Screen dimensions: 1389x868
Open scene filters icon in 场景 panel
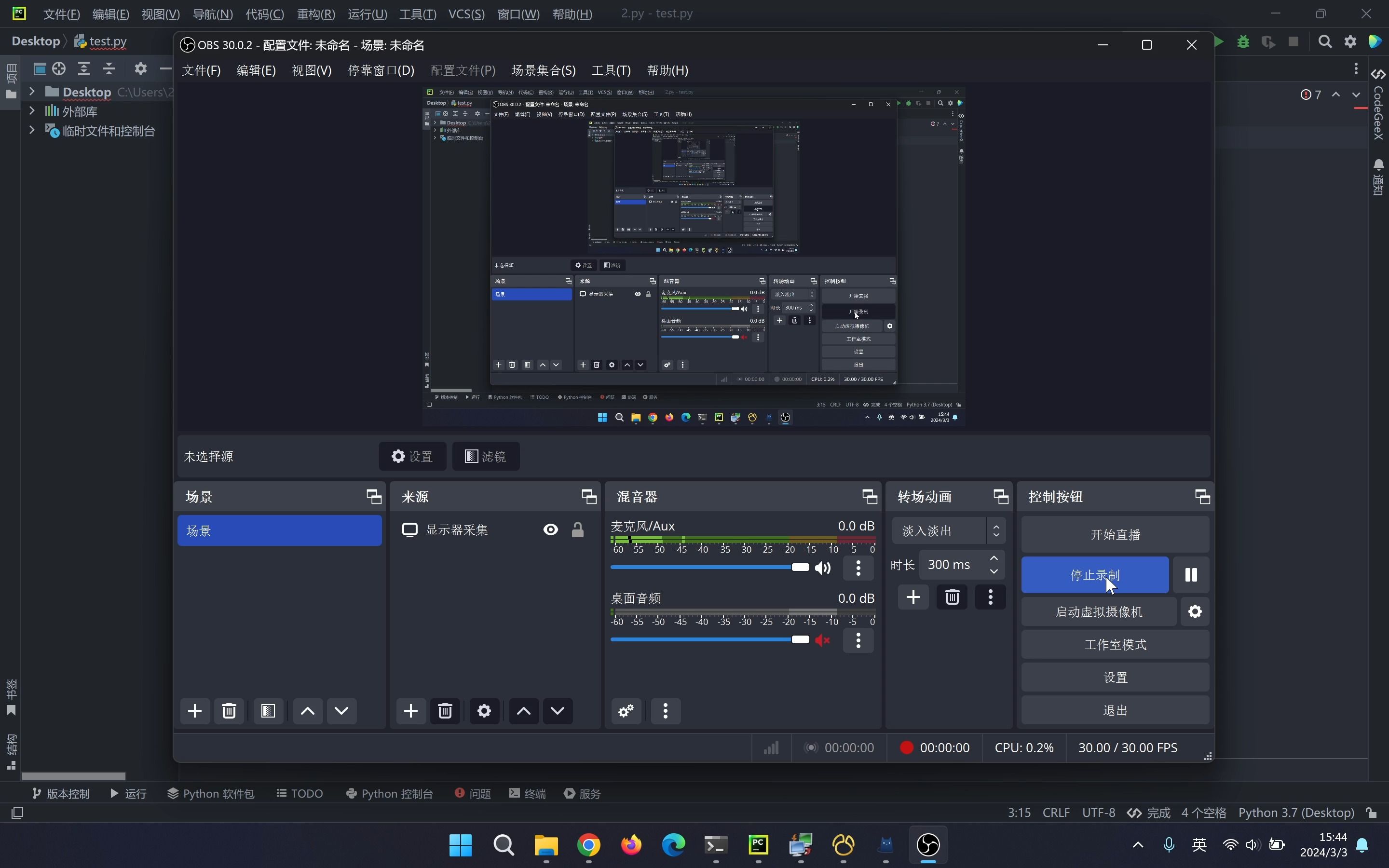[x=268, y=711]
